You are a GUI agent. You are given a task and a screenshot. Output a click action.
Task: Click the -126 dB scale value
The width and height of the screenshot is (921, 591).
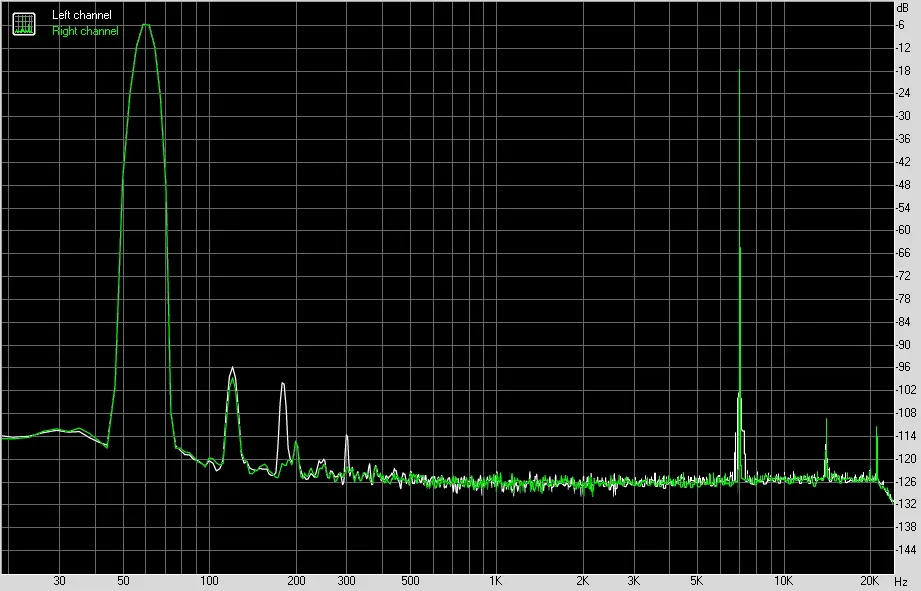click(x=905, y=482)
